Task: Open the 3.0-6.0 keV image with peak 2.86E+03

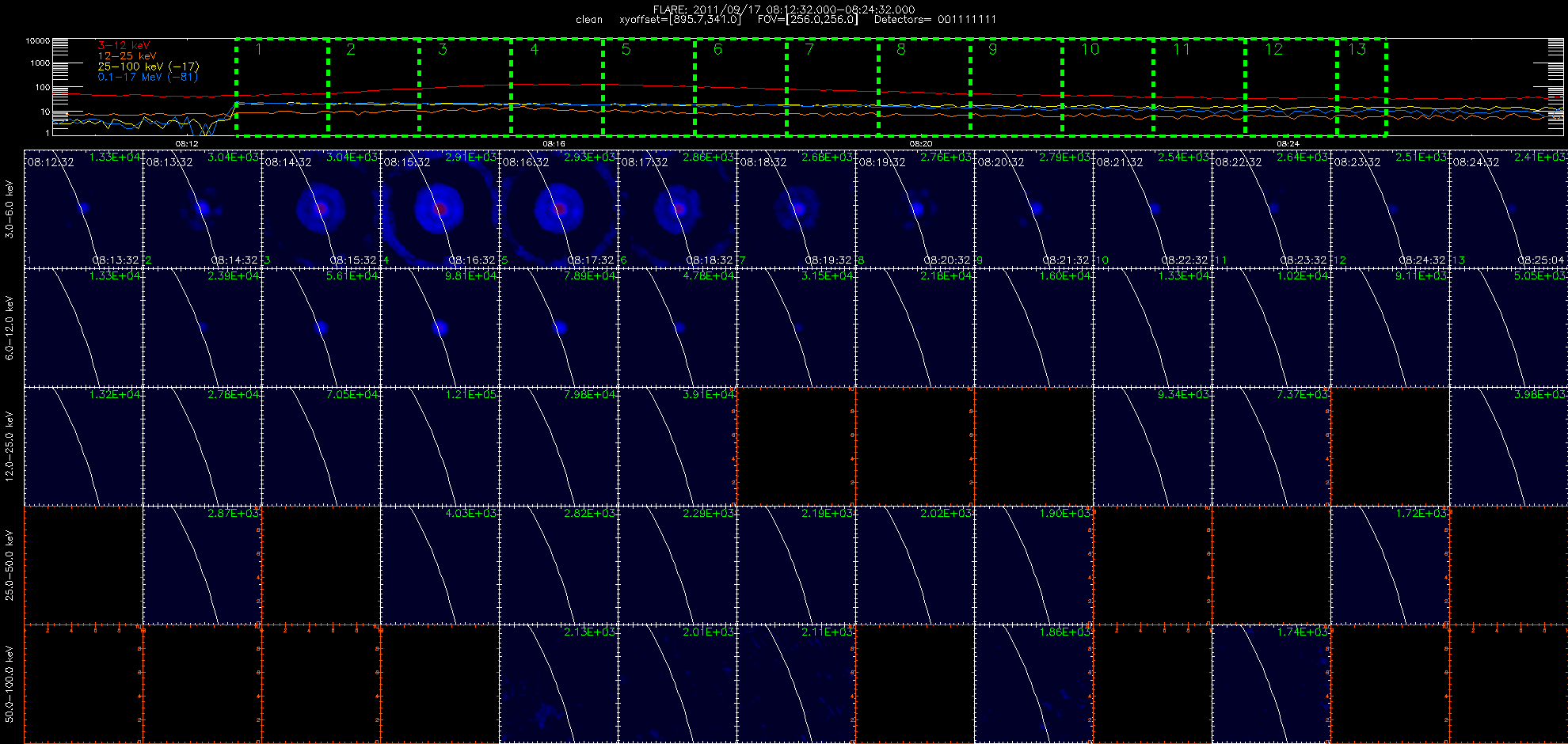Action: [677, 209]
